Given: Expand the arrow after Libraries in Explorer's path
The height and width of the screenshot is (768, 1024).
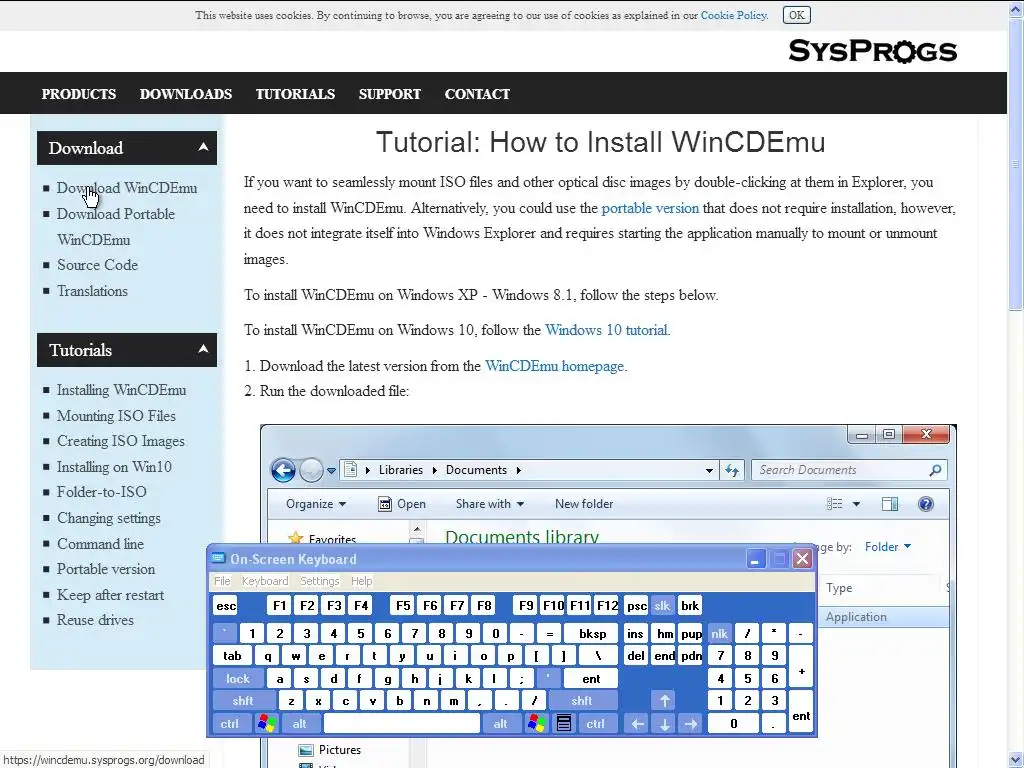Looking at the screenshot, I should [x=434, y=470].
